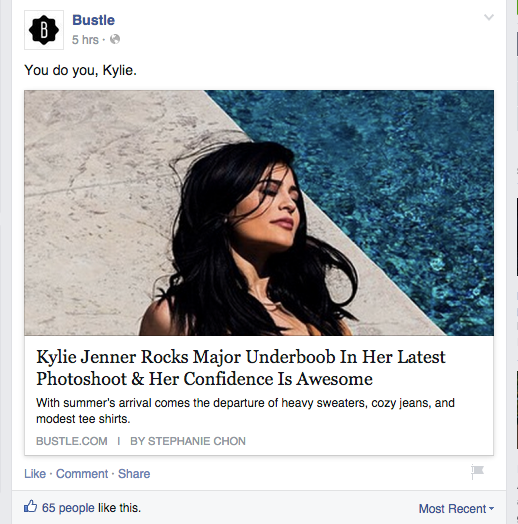
Task: Click the BUSTLE.COM source label
Action: pyautogui.click(x=72, y=441)
